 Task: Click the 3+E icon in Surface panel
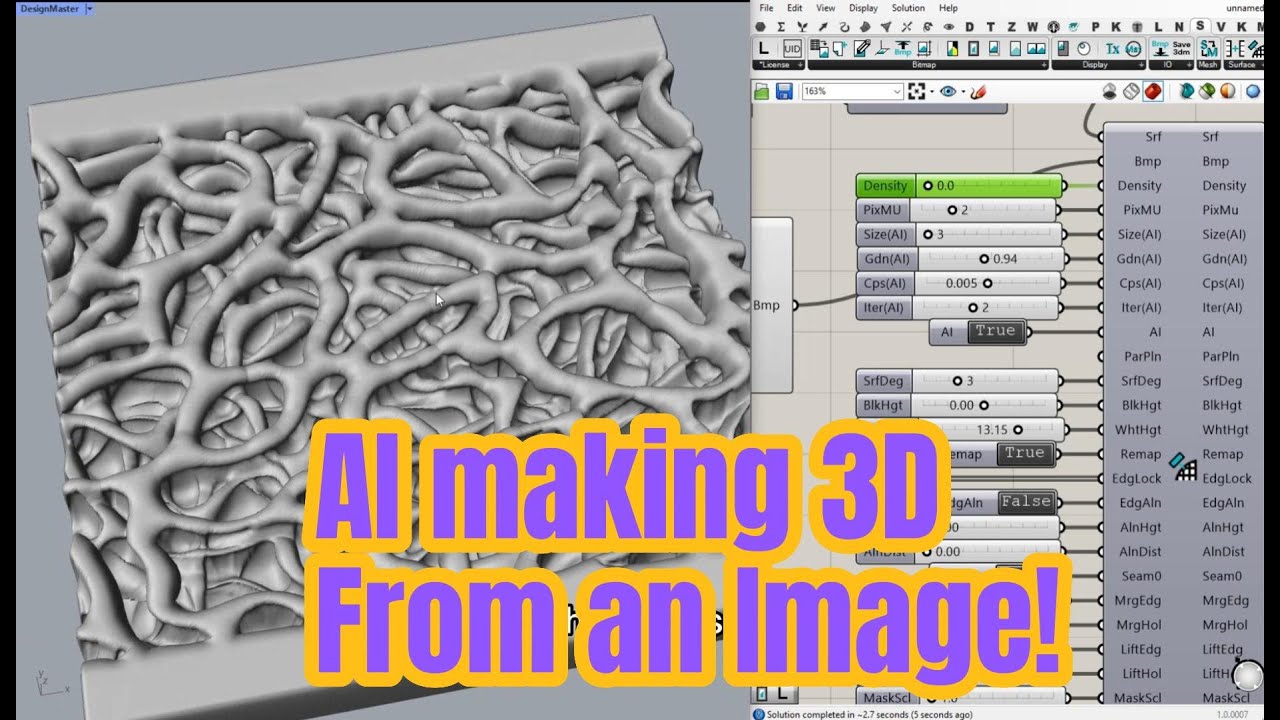coord(1233,48)
